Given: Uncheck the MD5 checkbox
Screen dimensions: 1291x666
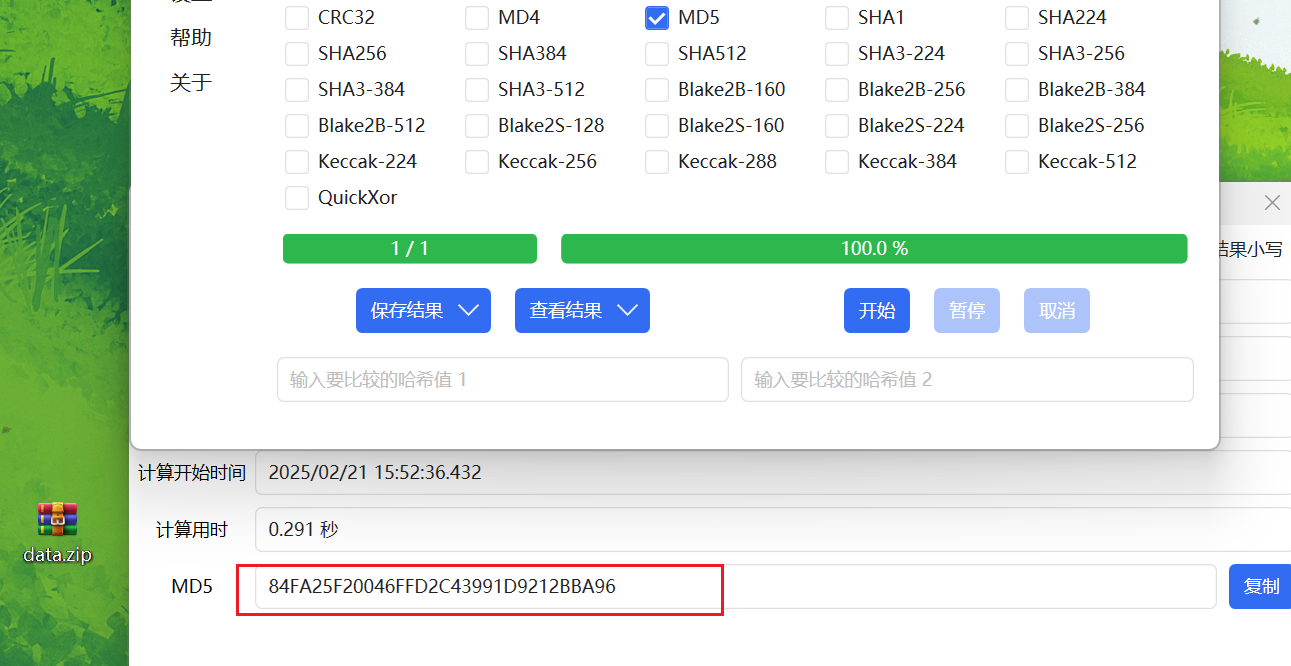Looking at the screenshot, I should point(657,18).
